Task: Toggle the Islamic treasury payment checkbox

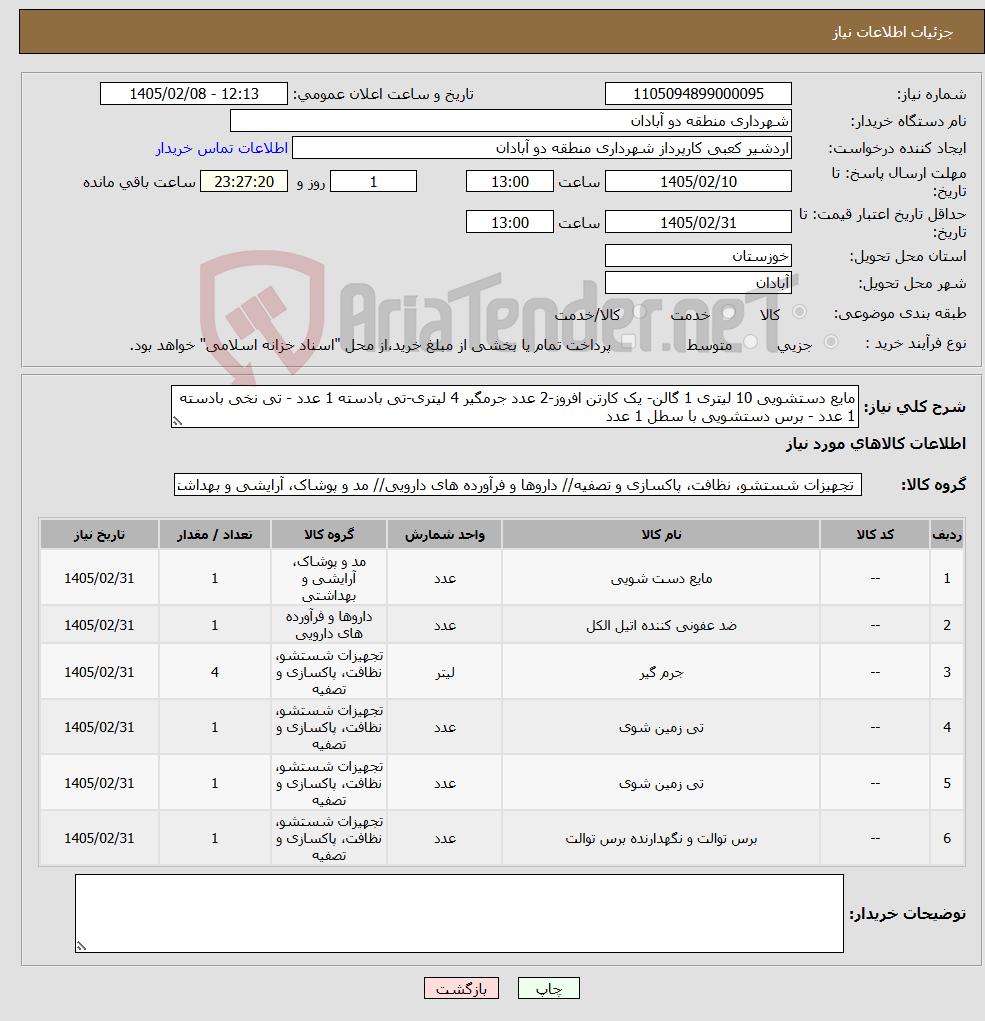Action: tap(628, 343)
